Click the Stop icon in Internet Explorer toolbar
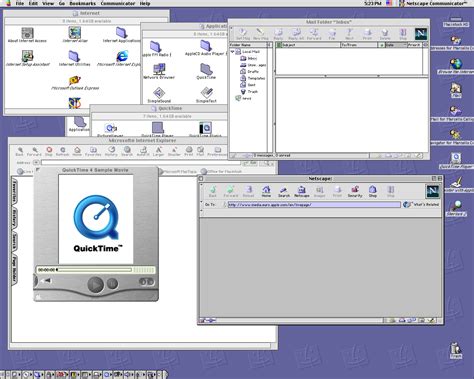This screenshot has height=379, width=474. (49, 151)
